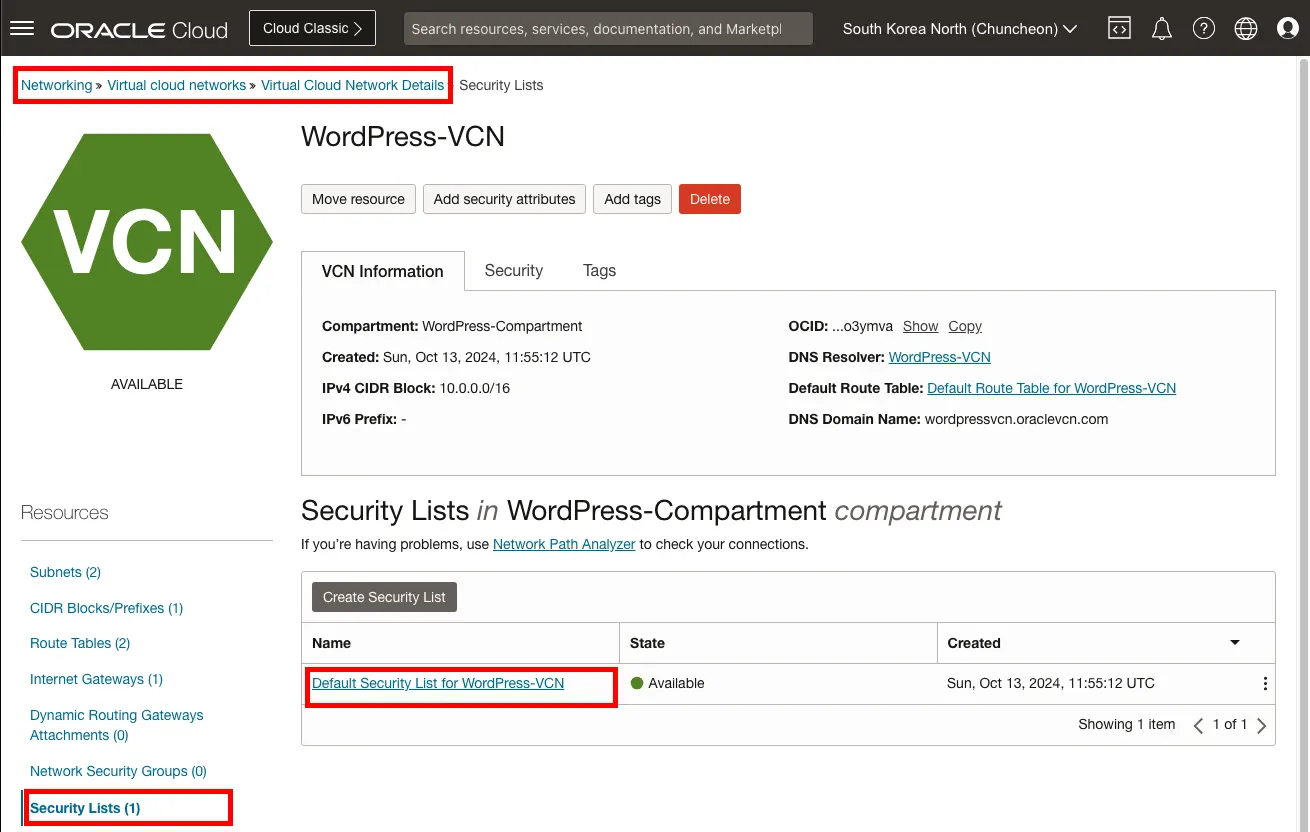Open Default Route Table for WordPress-VCN
1310x832 pixels.
tap(1052, 388)
